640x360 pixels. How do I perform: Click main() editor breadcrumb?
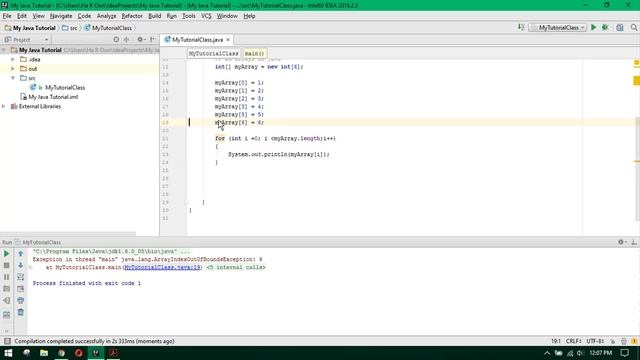(x=255, y=53)
